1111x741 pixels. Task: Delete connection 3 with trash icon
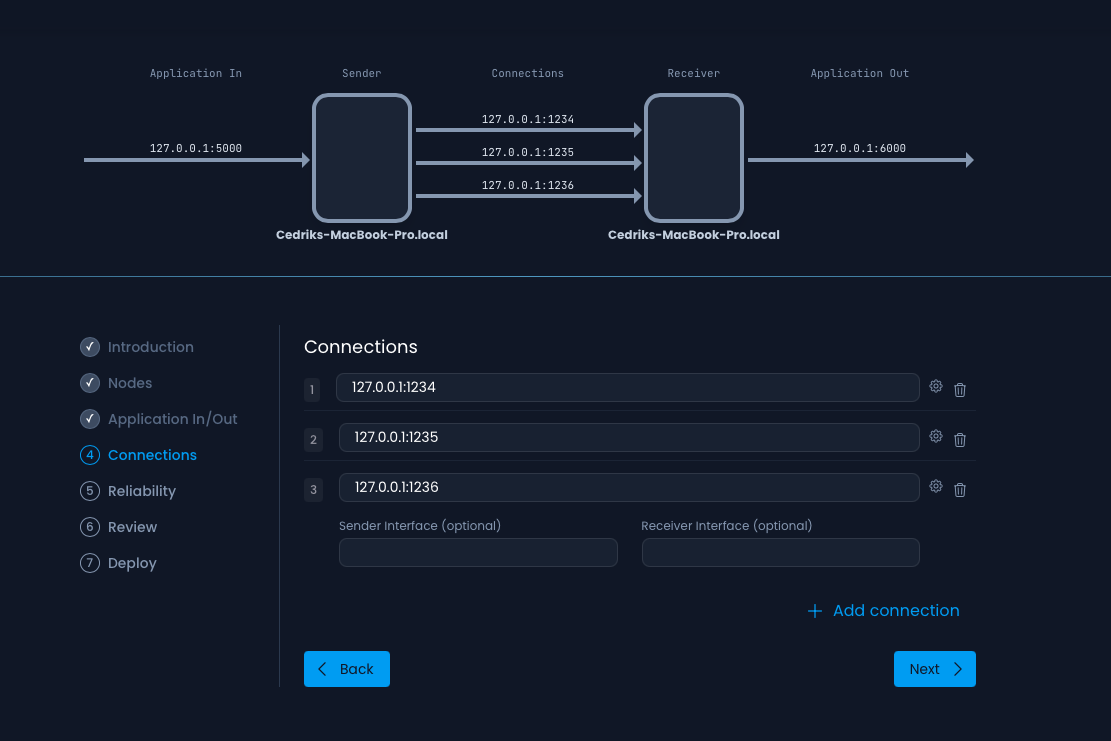pyautogui.click(x=960, y=489)
